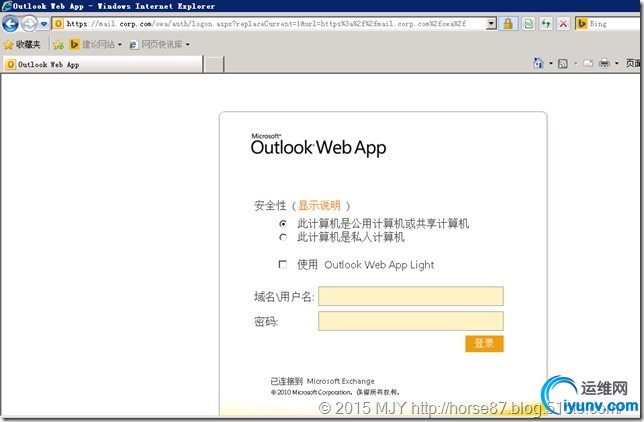Click the Home page icon in command bar
This screenshot has width=644, height=422.
(x=538, y=63)
